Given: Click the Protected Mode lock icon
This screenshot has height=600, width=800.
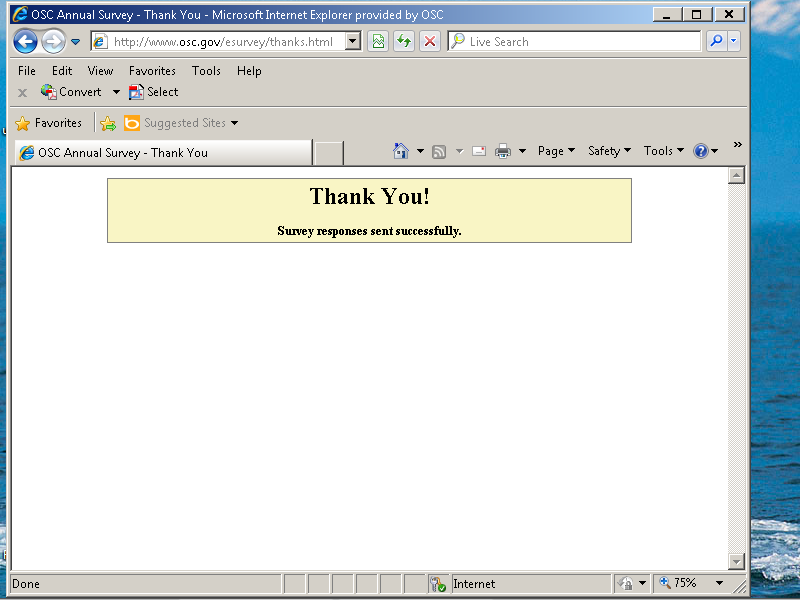Looking at the screenshot, I should tap(626, 583).
